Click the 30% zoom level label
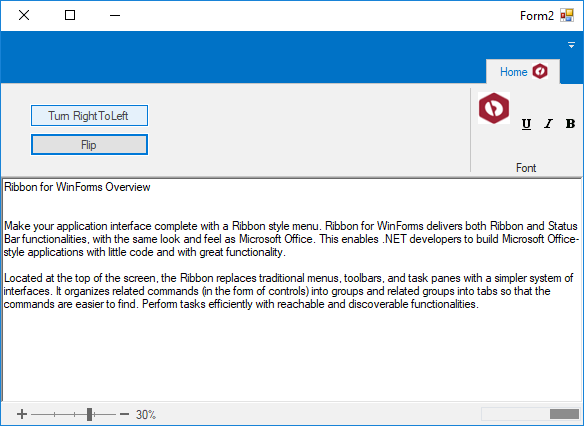The image size is (584, 426). 146,414
